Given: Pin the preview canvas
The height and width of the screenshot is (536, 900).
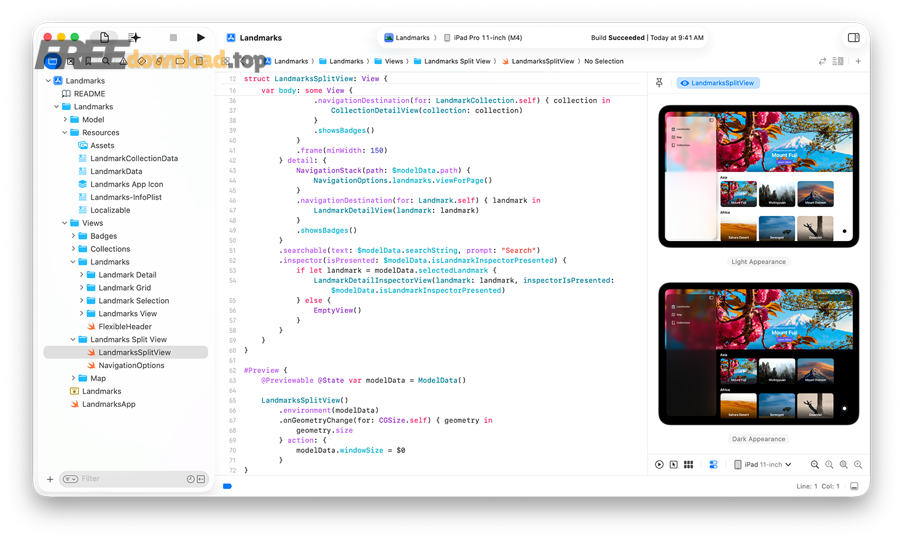Looking at the screenshot, I should [659, 83].
